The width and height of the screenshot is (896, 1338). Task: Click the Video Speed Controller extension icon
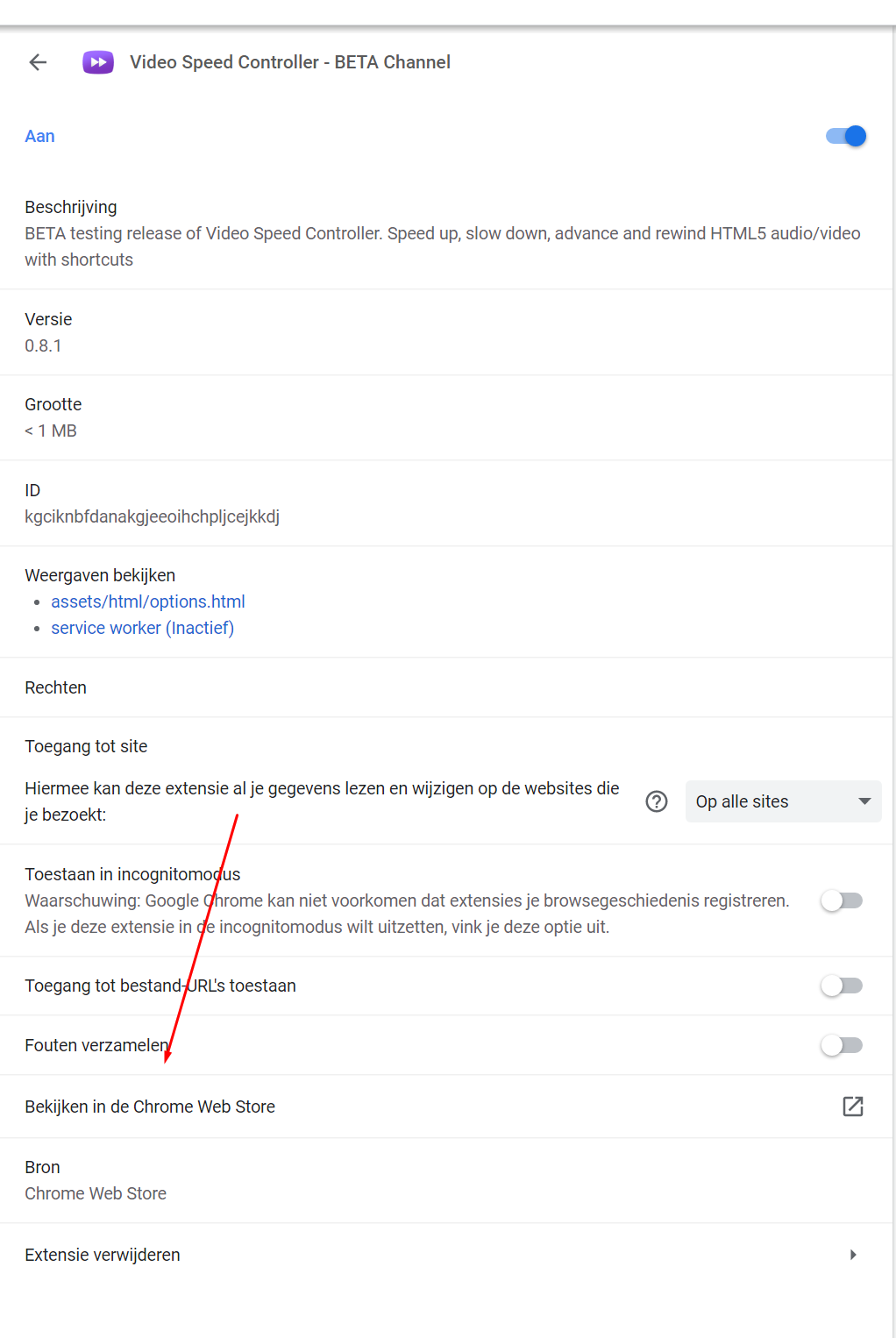click(97, 61)
